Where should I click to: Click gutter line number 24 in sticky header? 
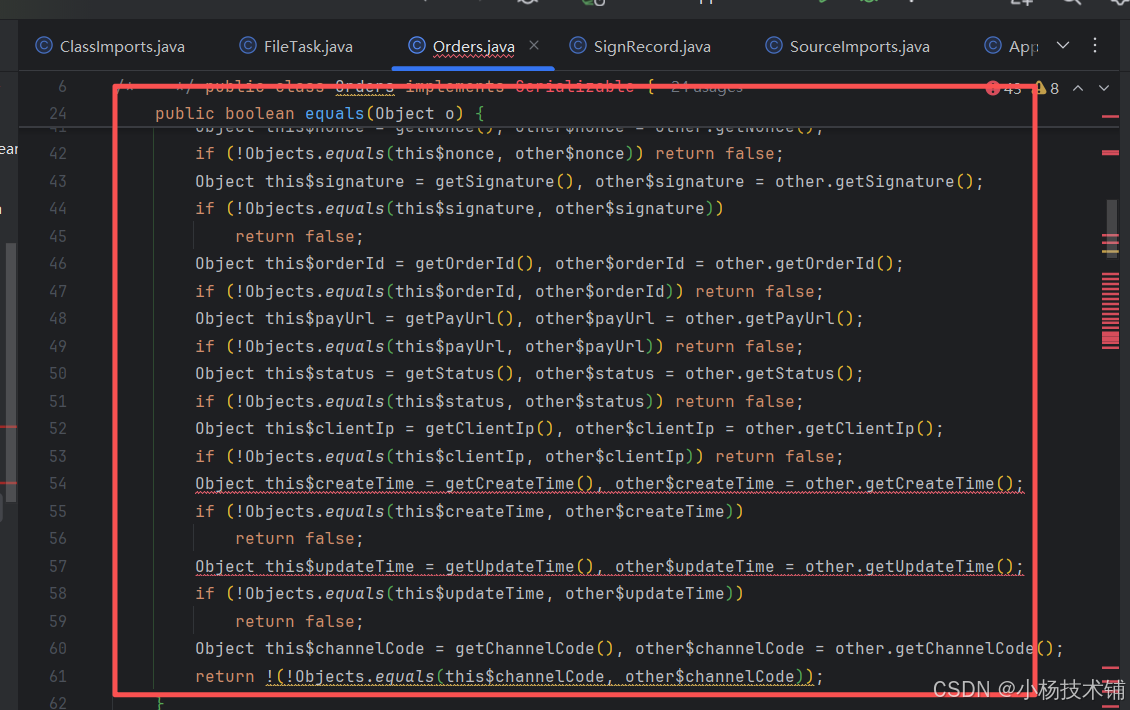58,114
